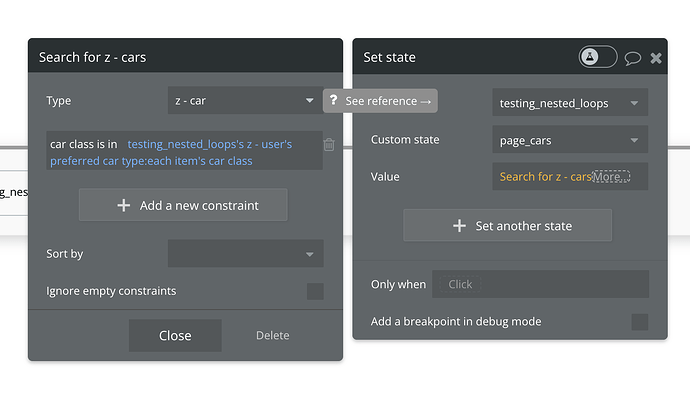
Task: Open the Sort by dropdown
Action: coord(245,254)
